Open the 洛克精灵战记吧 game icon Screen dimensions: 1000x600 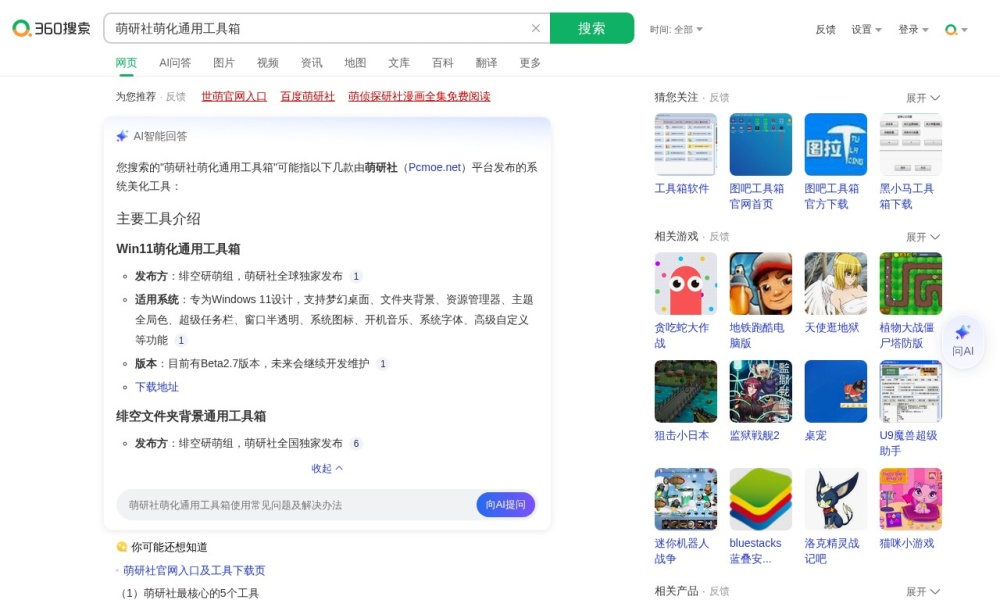pos(835,499)
